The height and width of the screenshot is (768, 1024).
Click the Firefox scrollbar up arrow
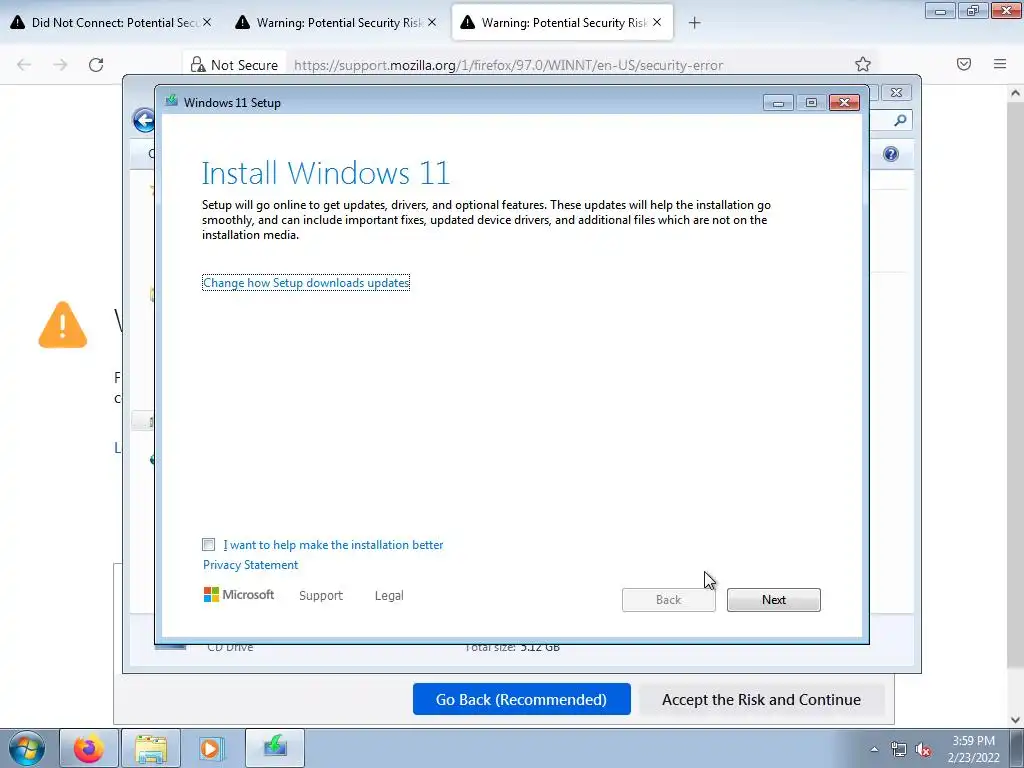[1016, 93]
